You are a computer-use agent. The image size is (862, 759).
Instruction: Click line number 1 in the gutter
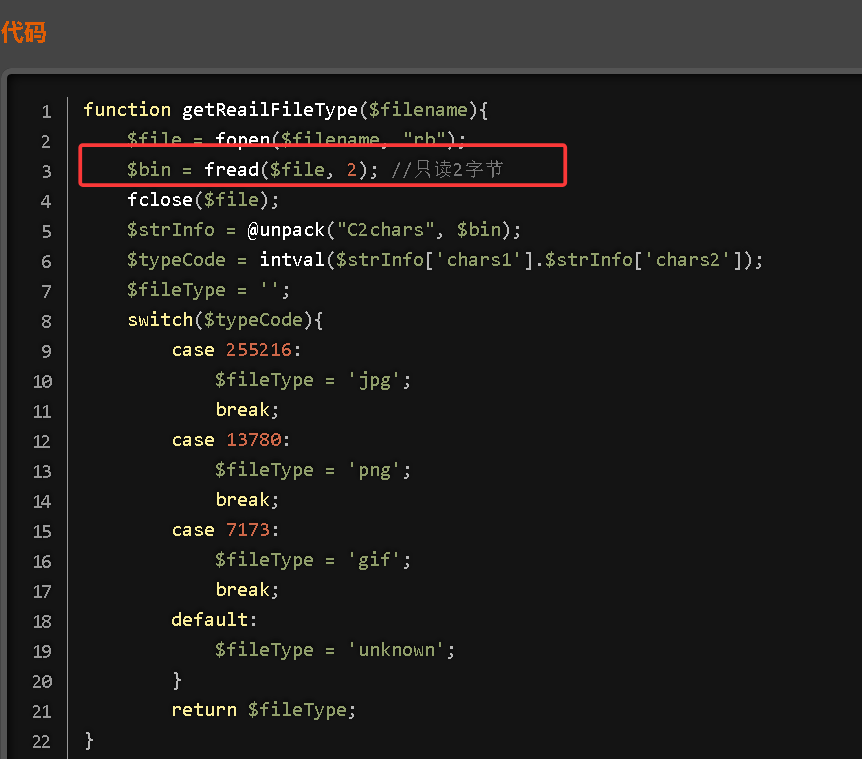point(47,112)
